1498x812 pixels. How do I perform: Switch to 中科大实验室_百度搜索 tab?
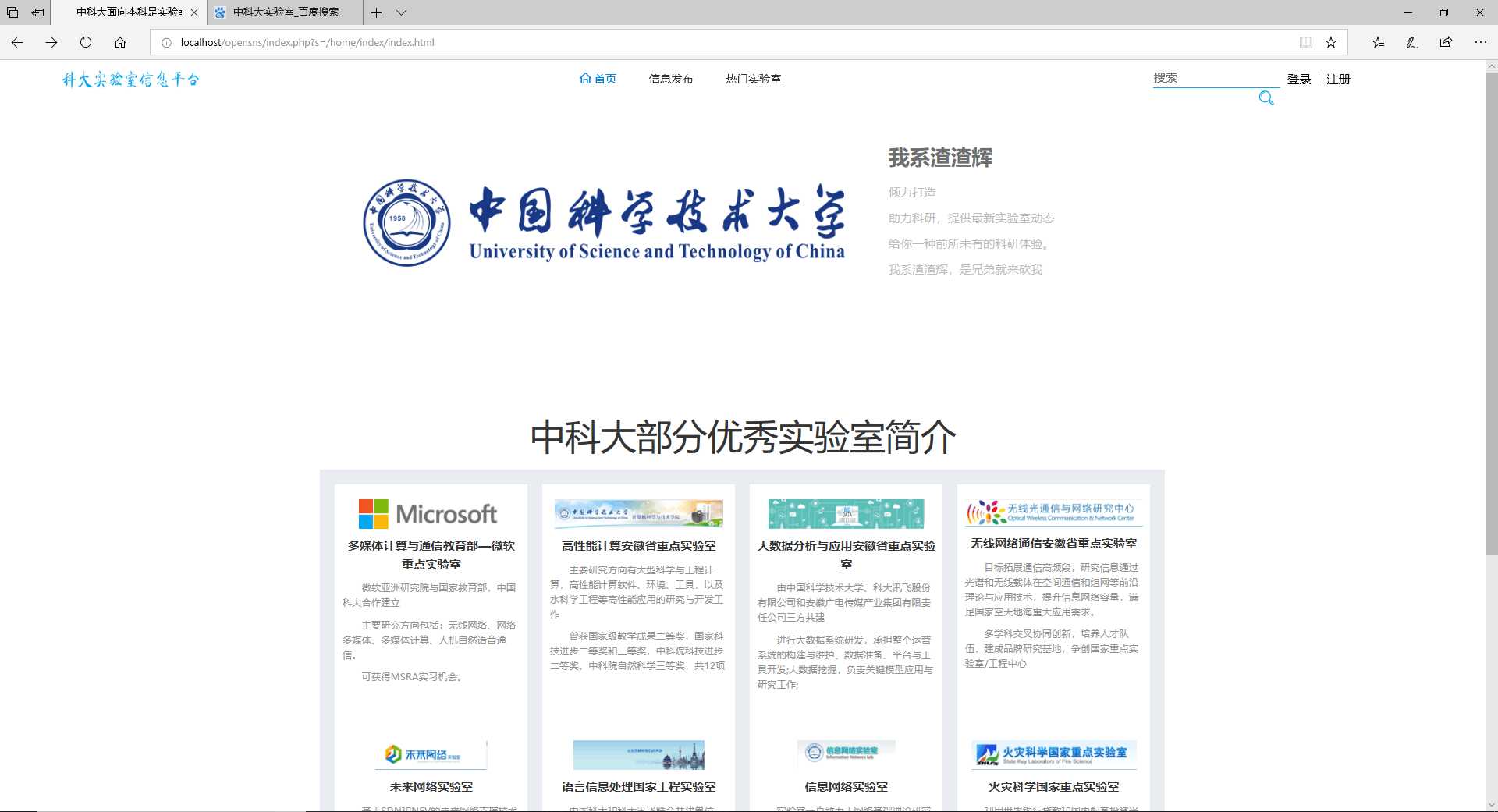point(286,12)
